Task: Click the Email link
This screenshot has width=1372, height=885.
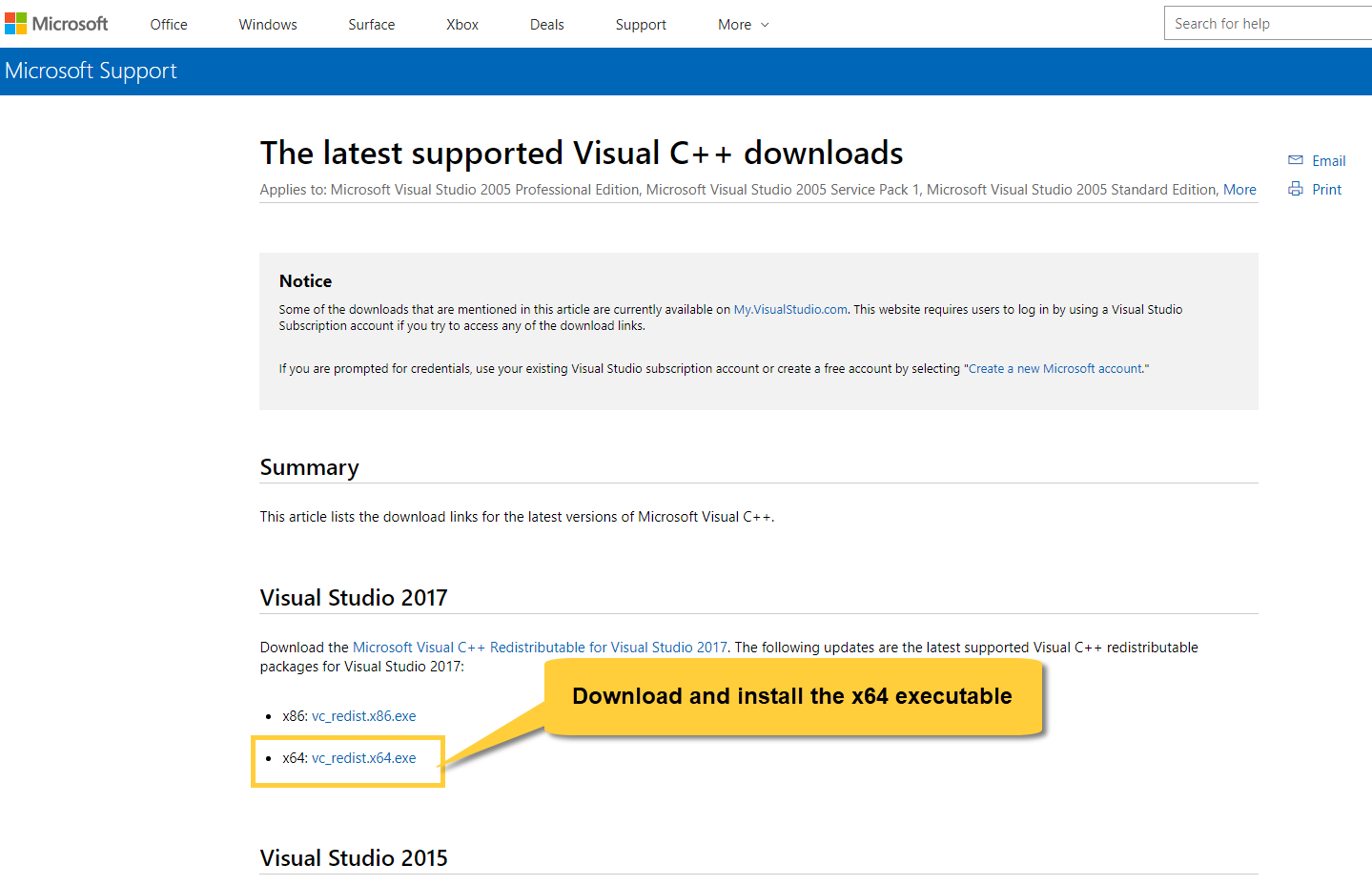Action: click(x=1329, y=161)
